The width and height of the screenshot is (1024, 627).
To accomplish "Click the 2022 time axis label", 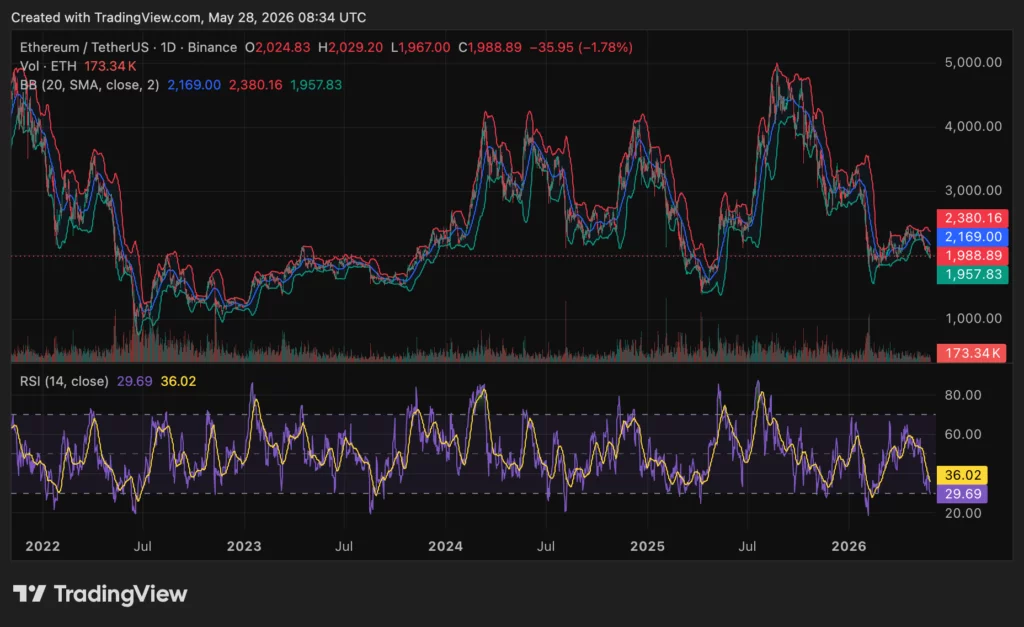I will (42, 547).
